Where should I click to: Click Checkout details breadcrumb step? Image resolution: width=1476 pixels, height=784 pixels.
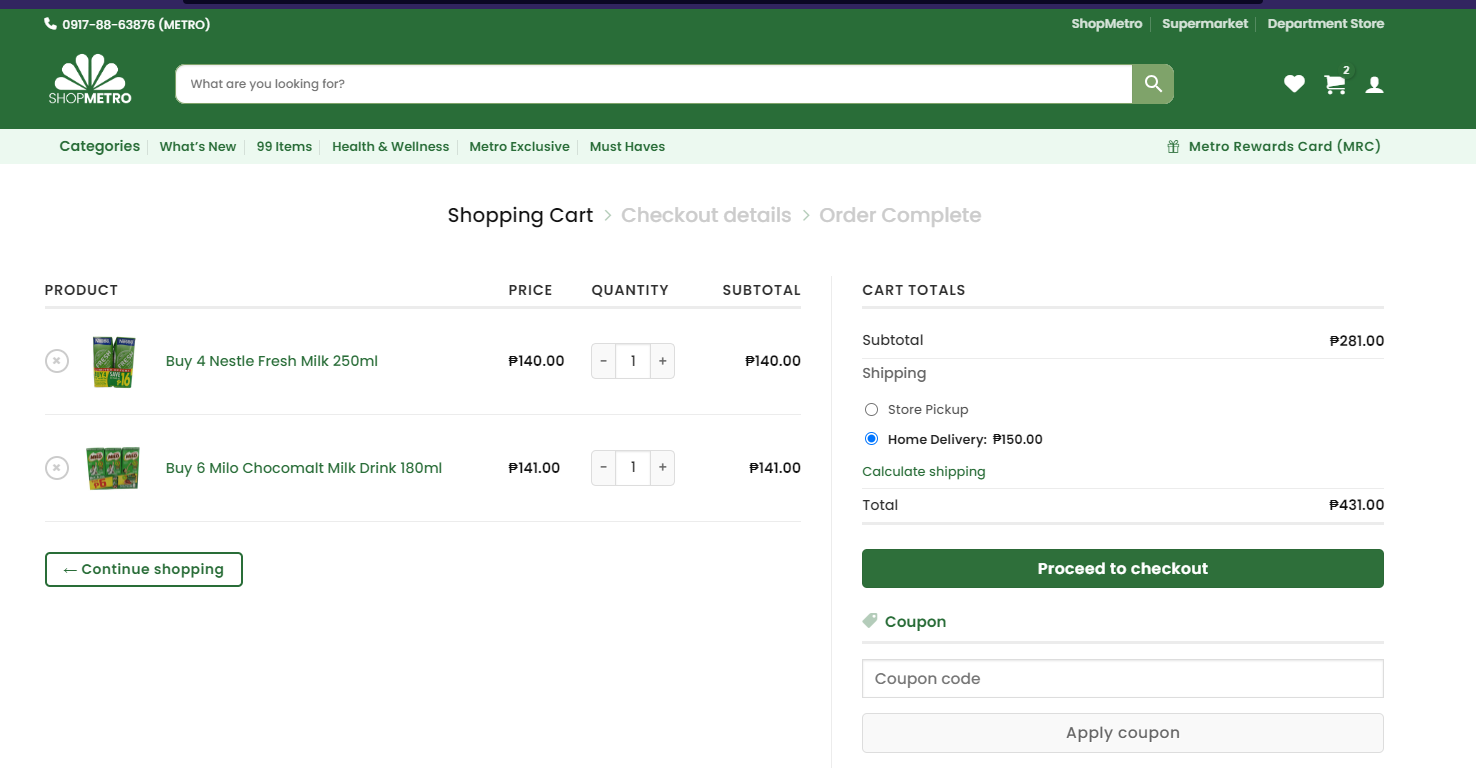pos(706,215)
